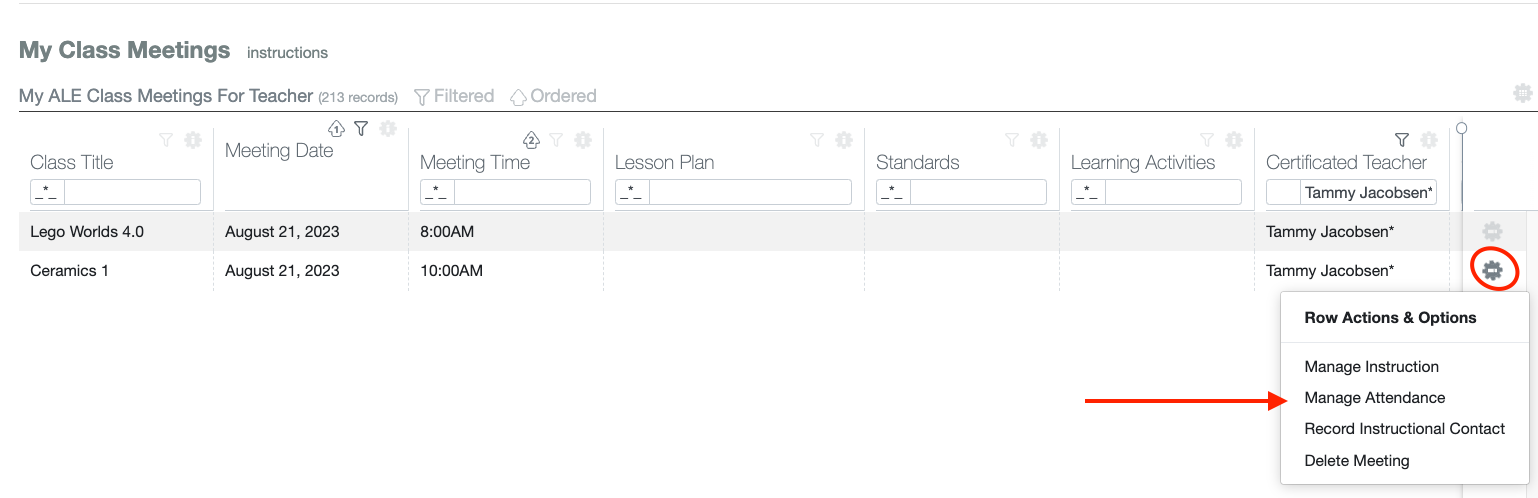1538x498 pixels.
Task: Click the Meeting Date sort order icon
Action: 337,128
